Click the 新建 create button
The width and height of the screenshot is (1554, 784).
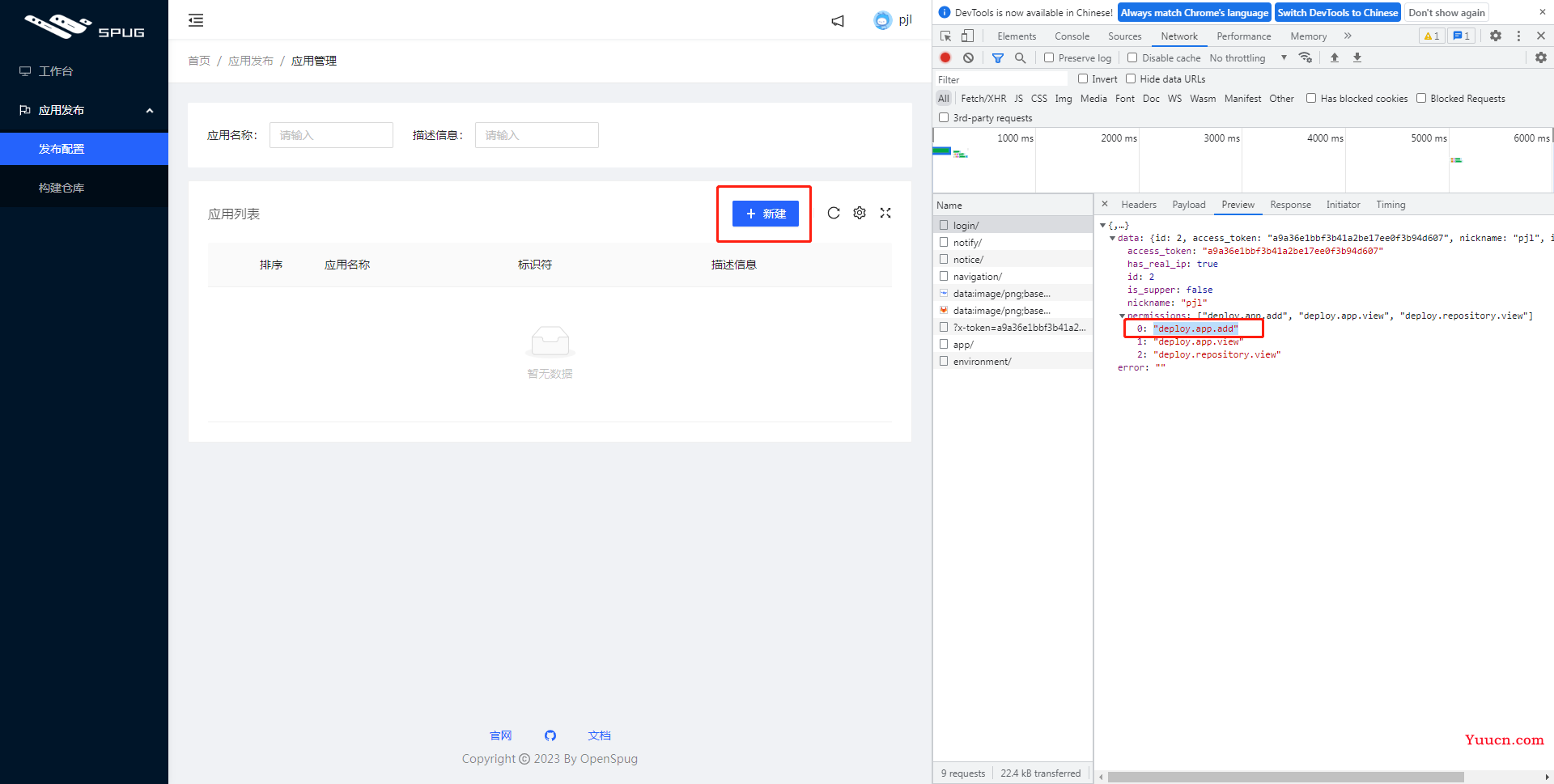coord(765,214)
